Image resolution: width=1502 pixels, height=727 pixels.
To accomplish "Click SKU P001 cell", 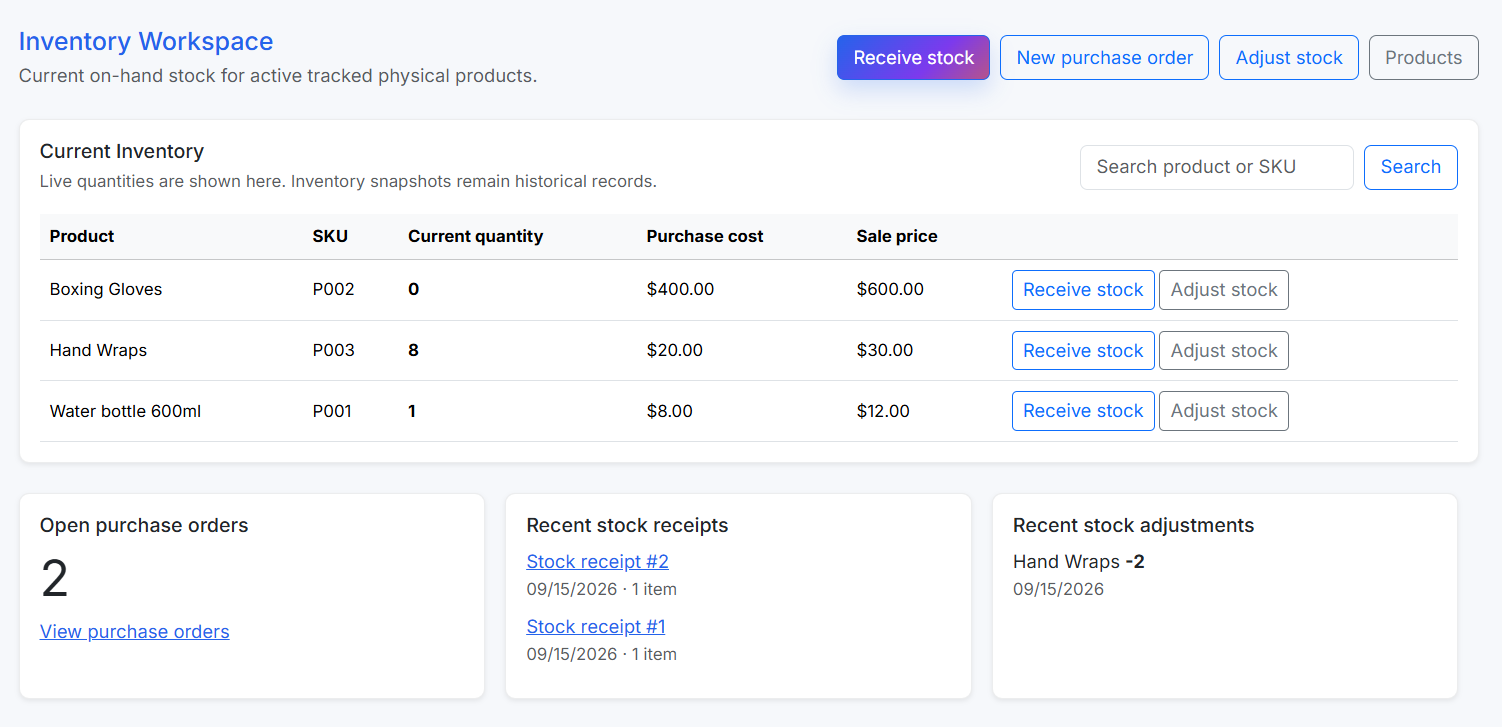I will (332, 411).
